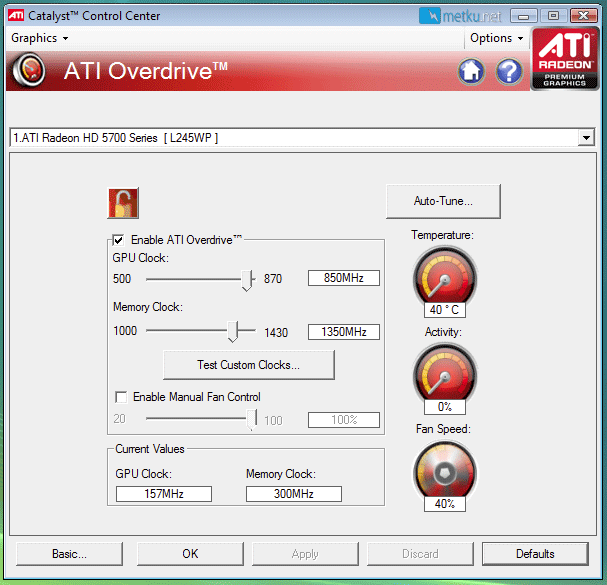Screen dimensions: 607x585
Task: Open the Options menu
Action: tap(497, 38)
